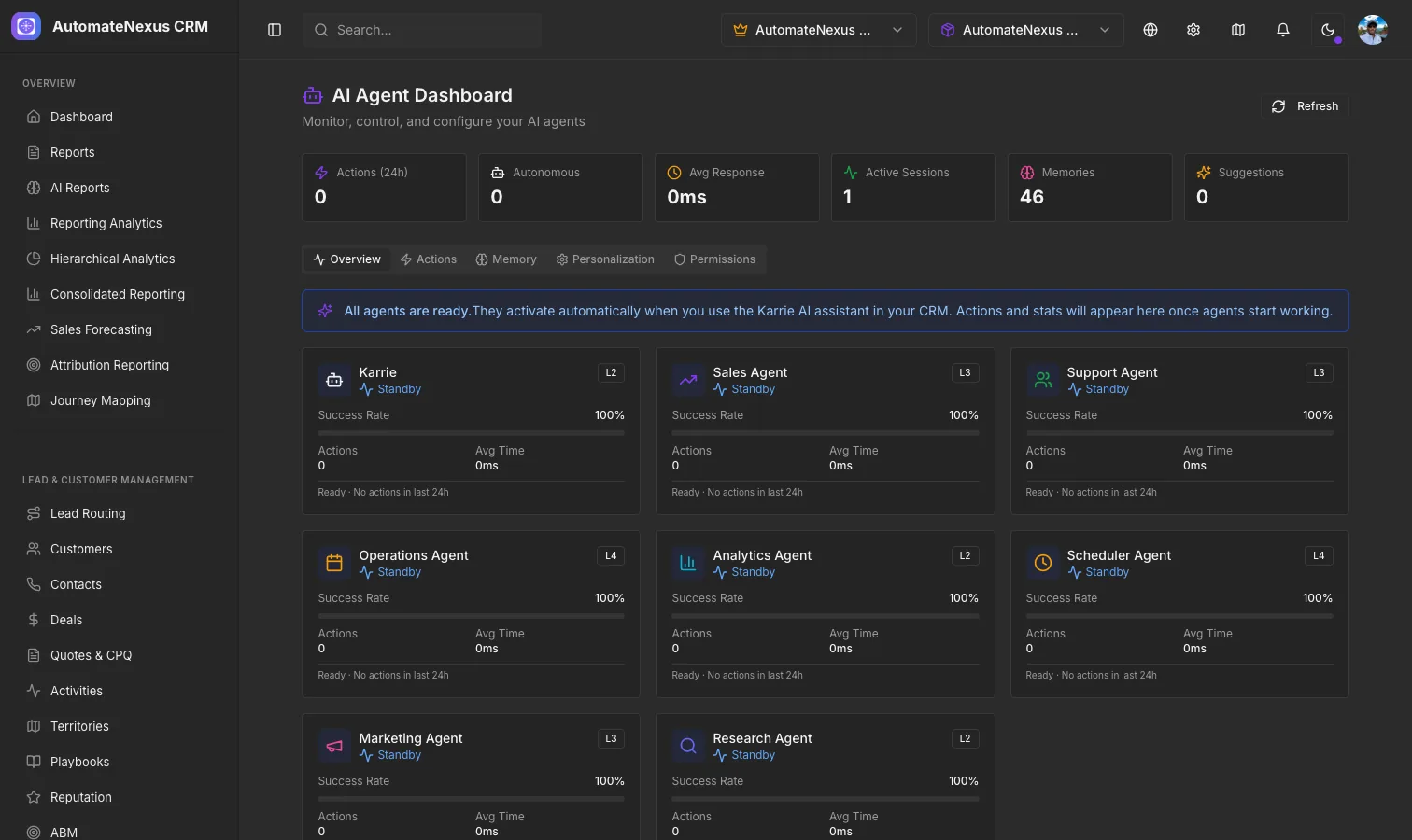The height and width of the screenshot is (840, 1412).
Task: Toggle the sidebar panel icon
Action: click(275, 30)
